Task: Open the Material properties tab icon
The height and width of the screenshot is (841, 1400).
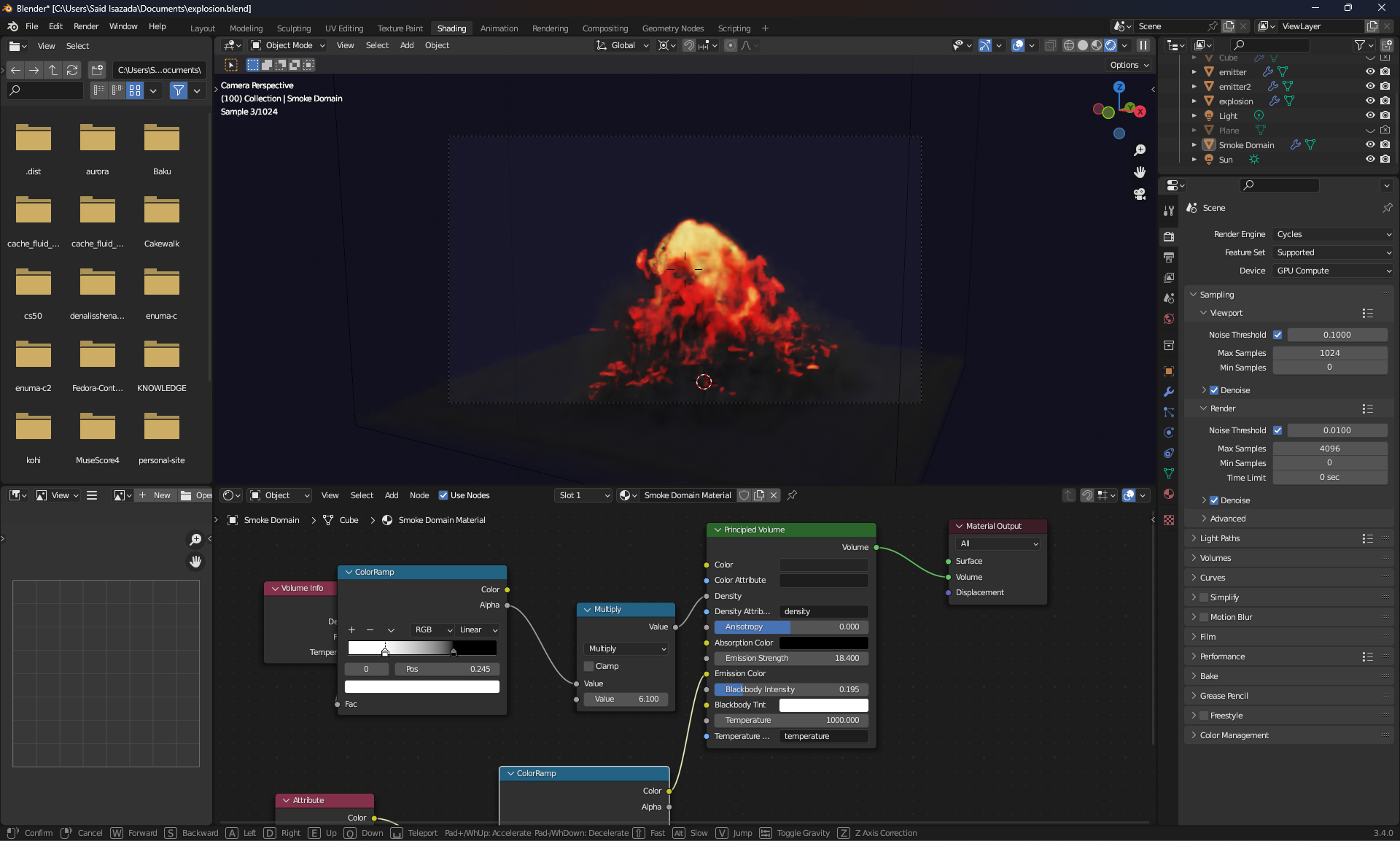Action: pyautogui.click(x=1169, y=494)
